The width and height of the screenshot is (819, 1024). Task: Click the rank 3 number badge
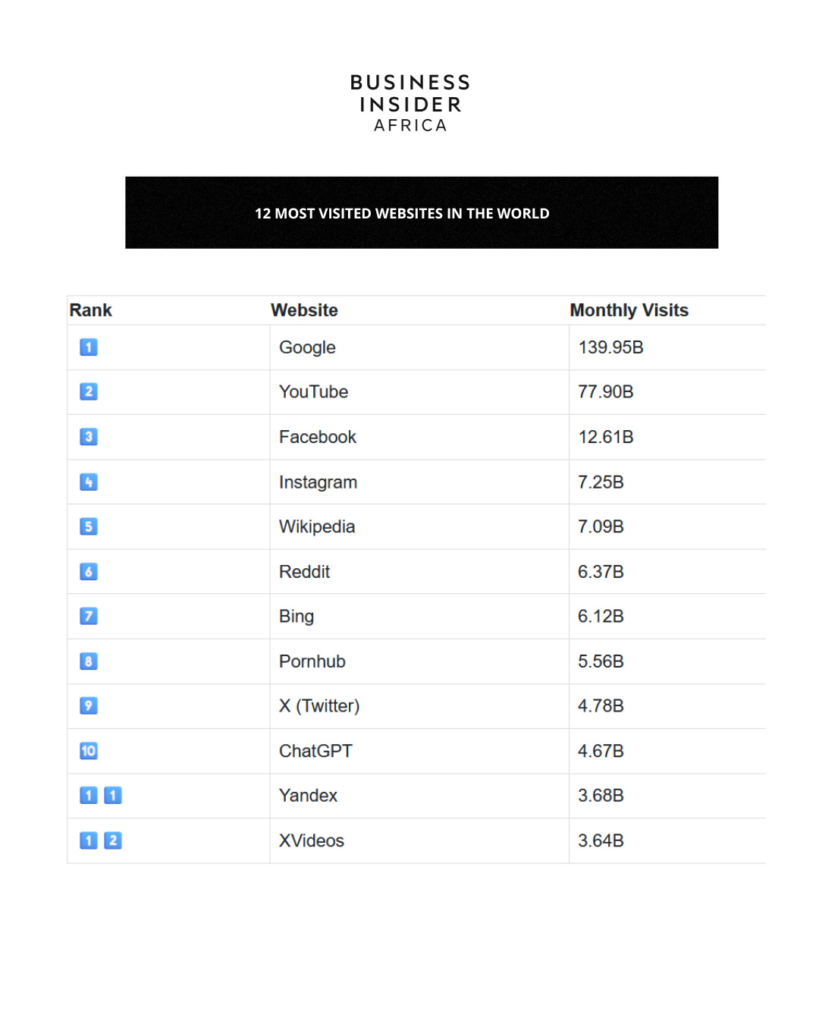pyautogui.click(x=88, y=437)
